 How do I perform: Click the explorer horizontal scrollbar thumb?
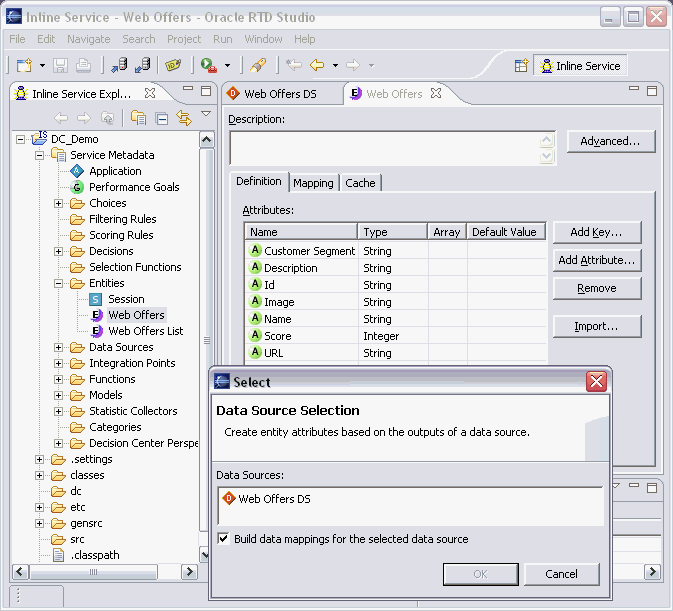click(x=94, y=572)
